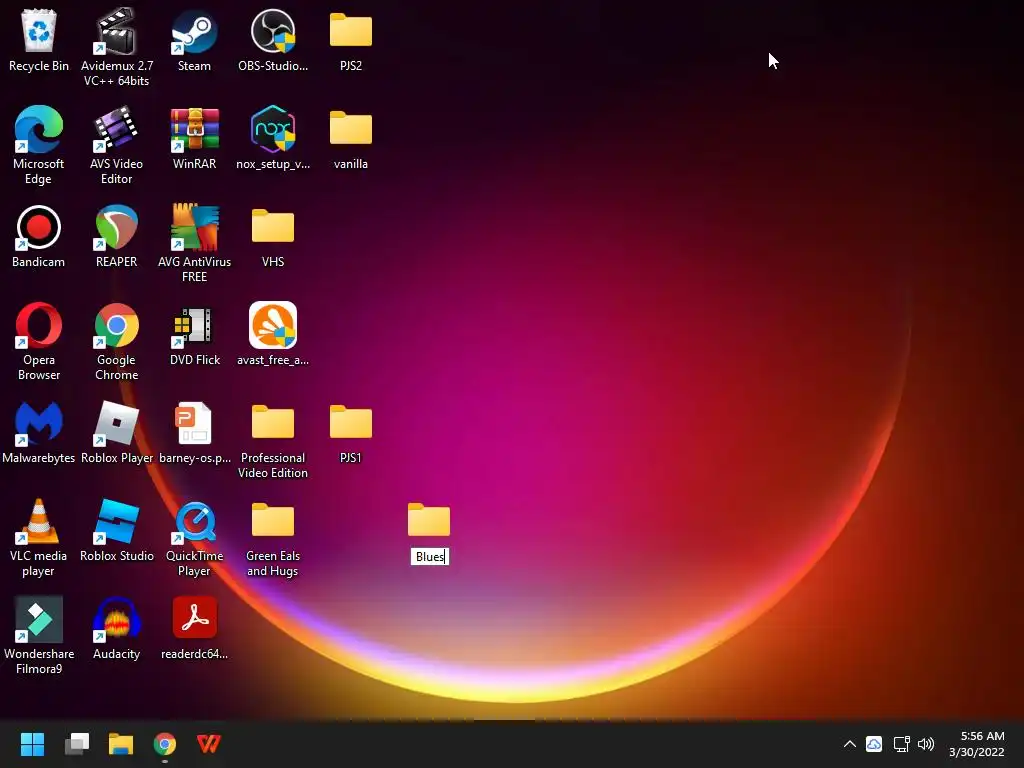Select the WinRAR shortcut
Viewport: 1024px width, 768px height.
[194, 129]
